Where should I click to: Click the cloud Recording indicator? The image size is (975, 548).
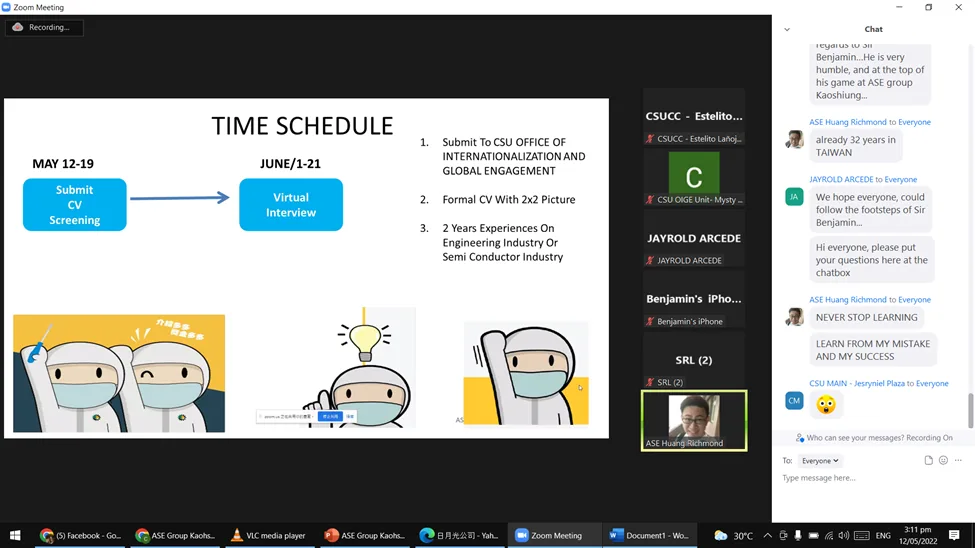click(43, 28)
